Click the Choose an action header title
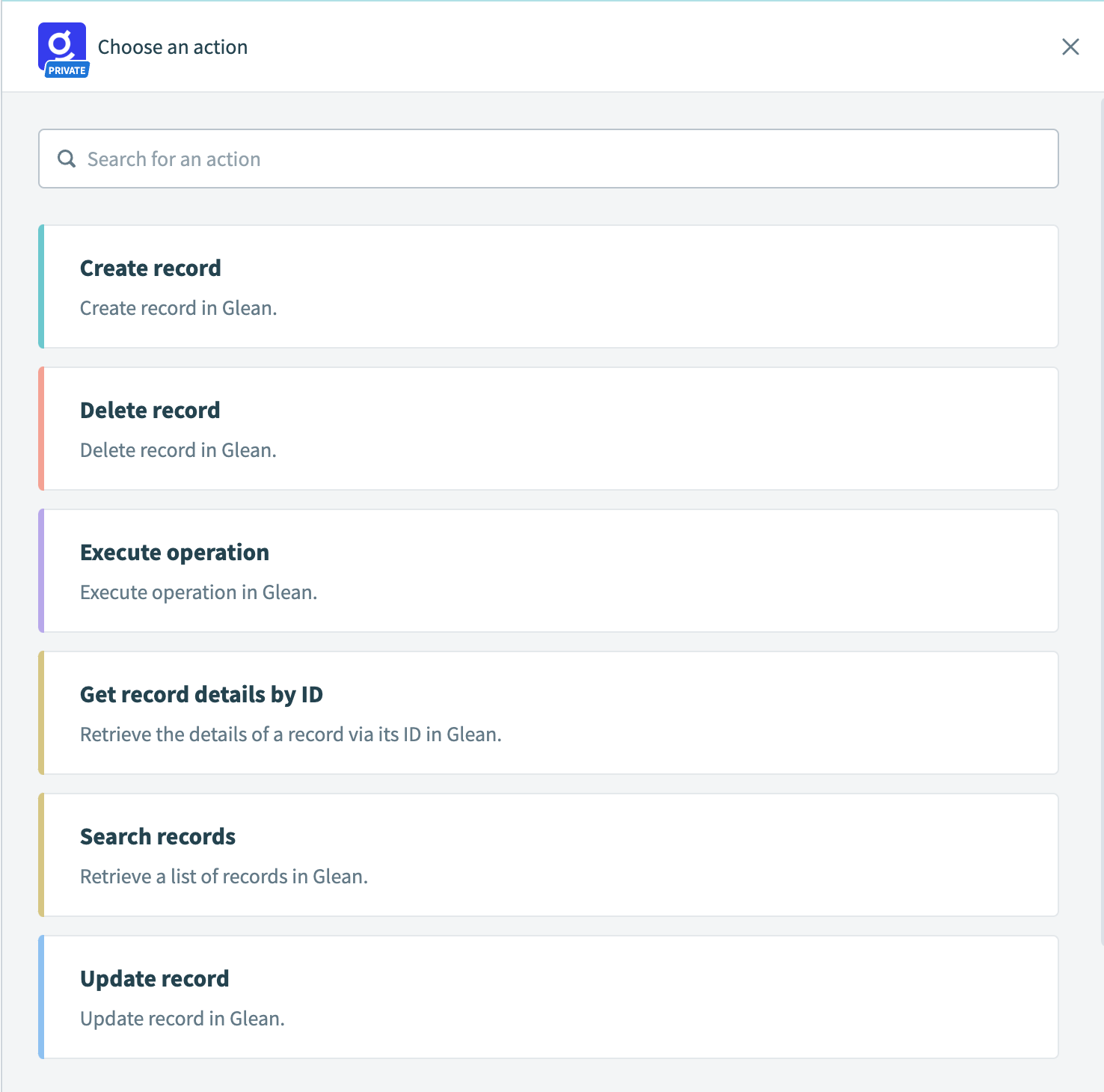This screenshot has height=1092, width=1104. tap(173, 47)
